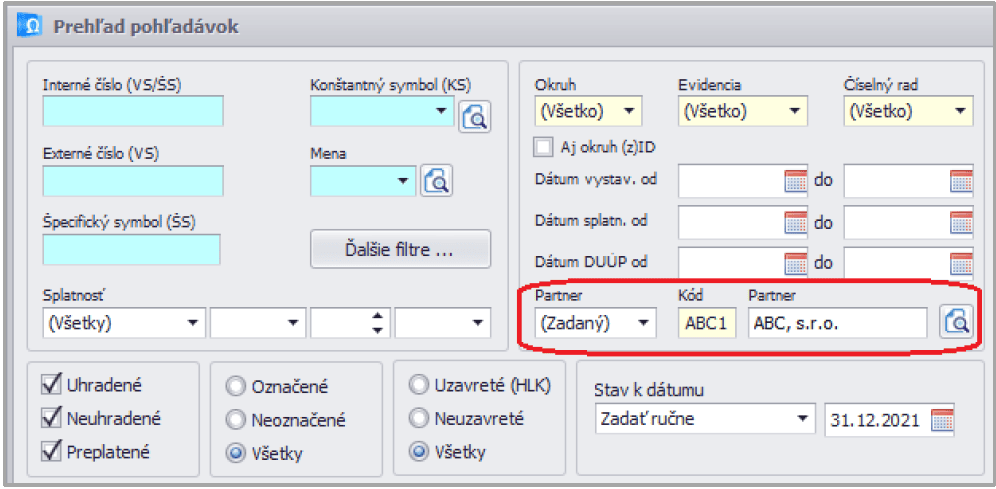Enable the Aj okruh (z)ID checkbox
This screenshot has height=489, width=996.
[x=543, y=147]
